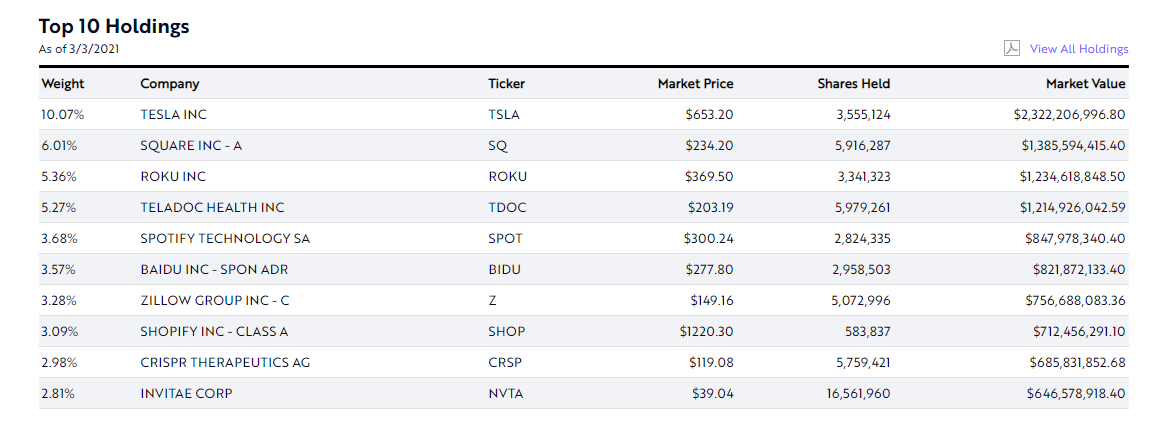1153x421 pixels.
Task: Open Zillow Group Inc - C entry
Action: point(215,301)
